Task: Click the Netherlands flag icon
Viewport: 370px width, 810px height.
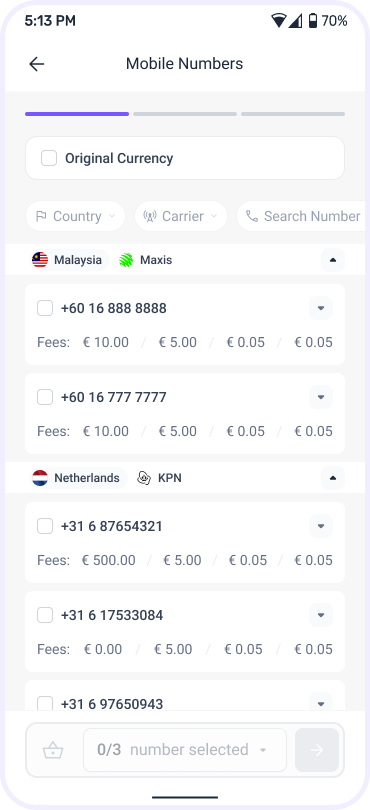Action: point(40,478)
